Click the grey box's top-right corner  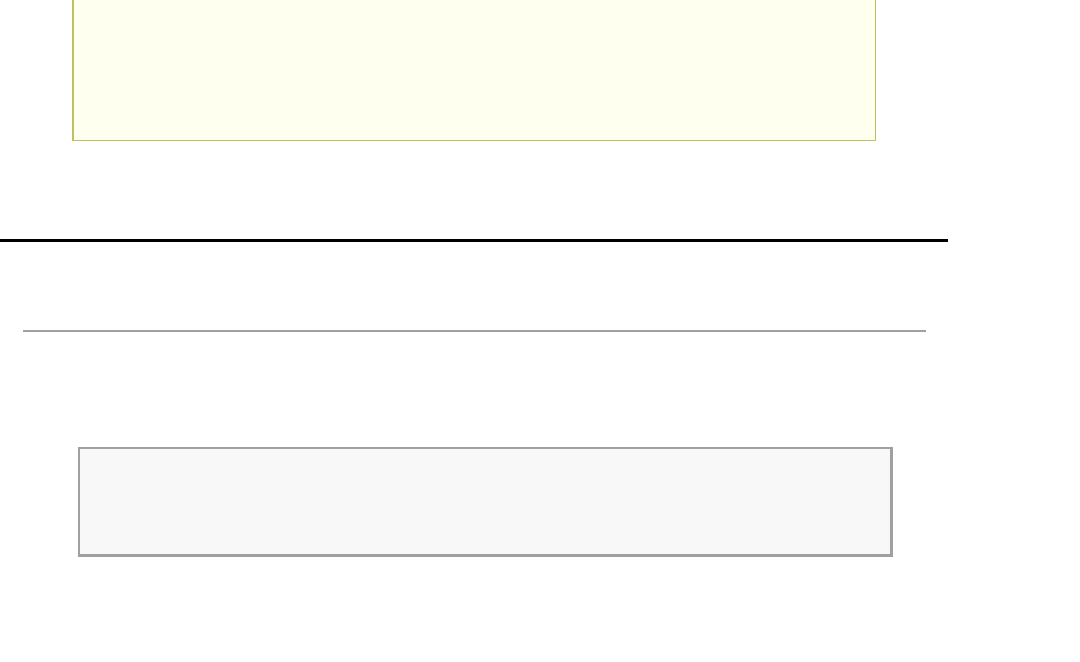[890, 449]
